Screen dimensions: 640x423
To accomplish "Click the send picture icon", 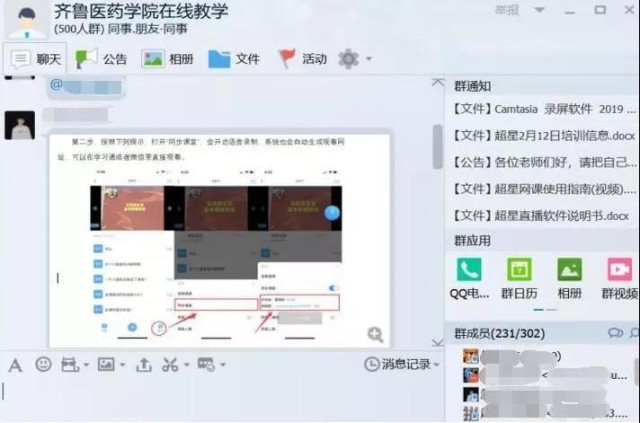I will point(106,364).
